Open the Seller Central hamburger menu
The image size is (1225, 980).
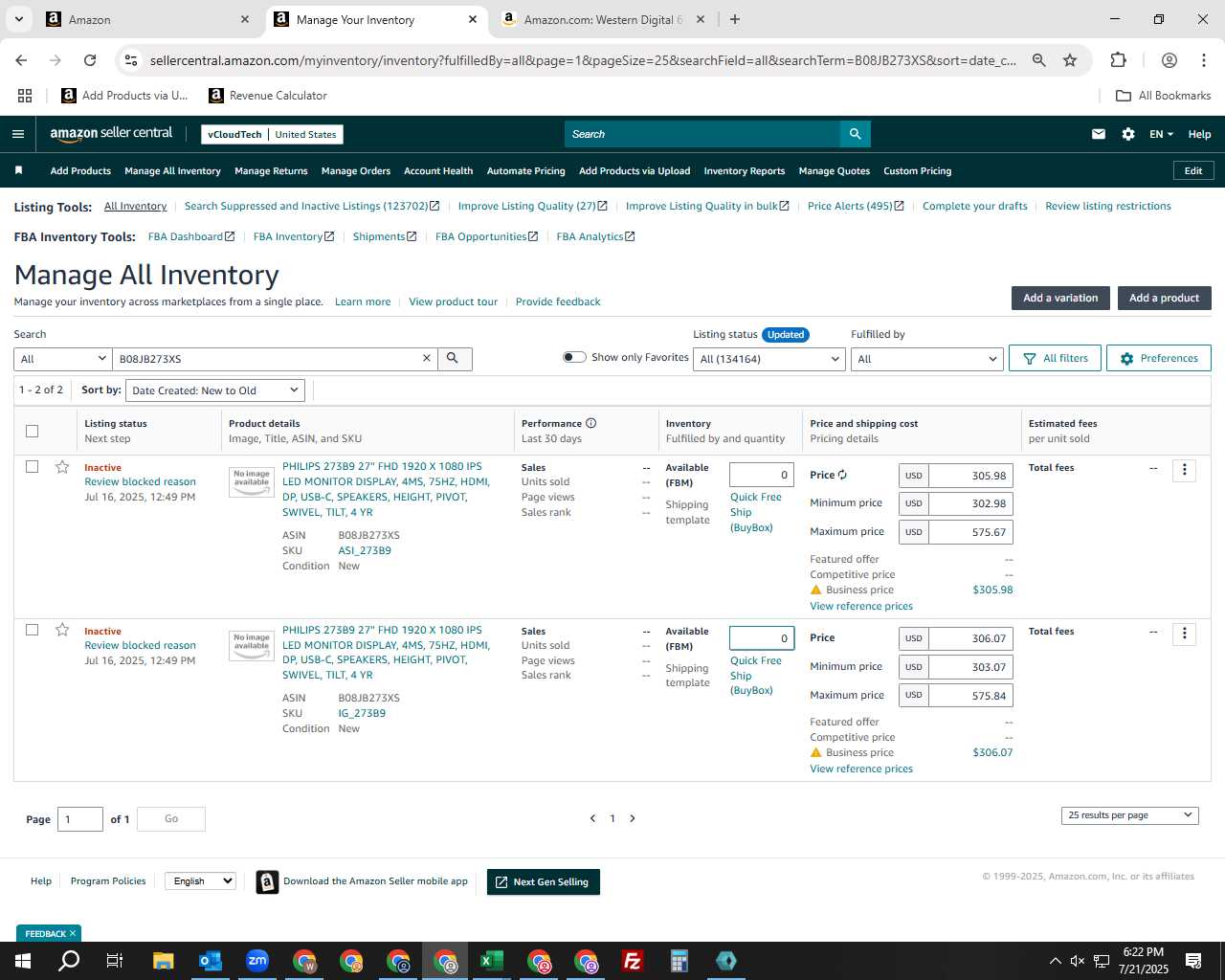click(x=17, y=134)
